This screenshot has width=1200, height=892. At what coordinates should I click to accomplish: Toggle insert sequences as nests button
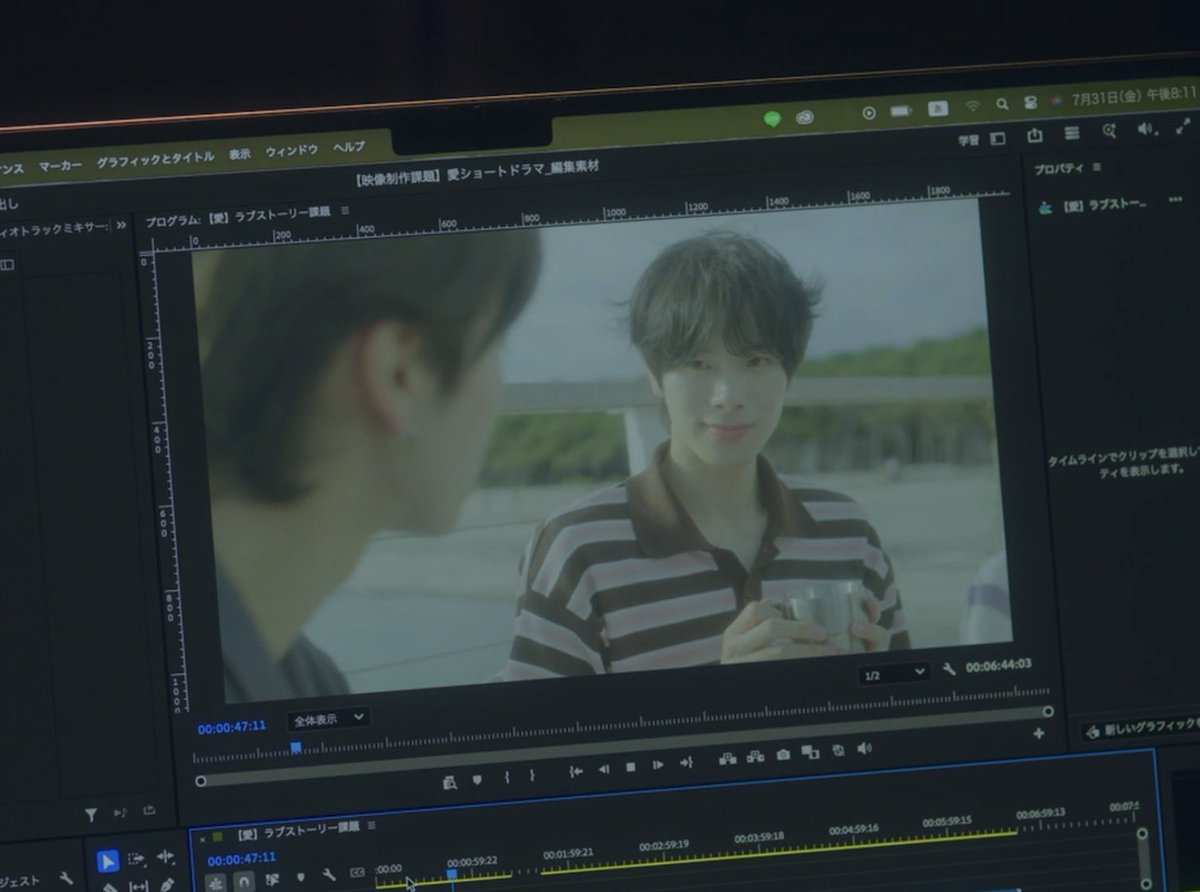pyautogui.click(x=215, y=883)
